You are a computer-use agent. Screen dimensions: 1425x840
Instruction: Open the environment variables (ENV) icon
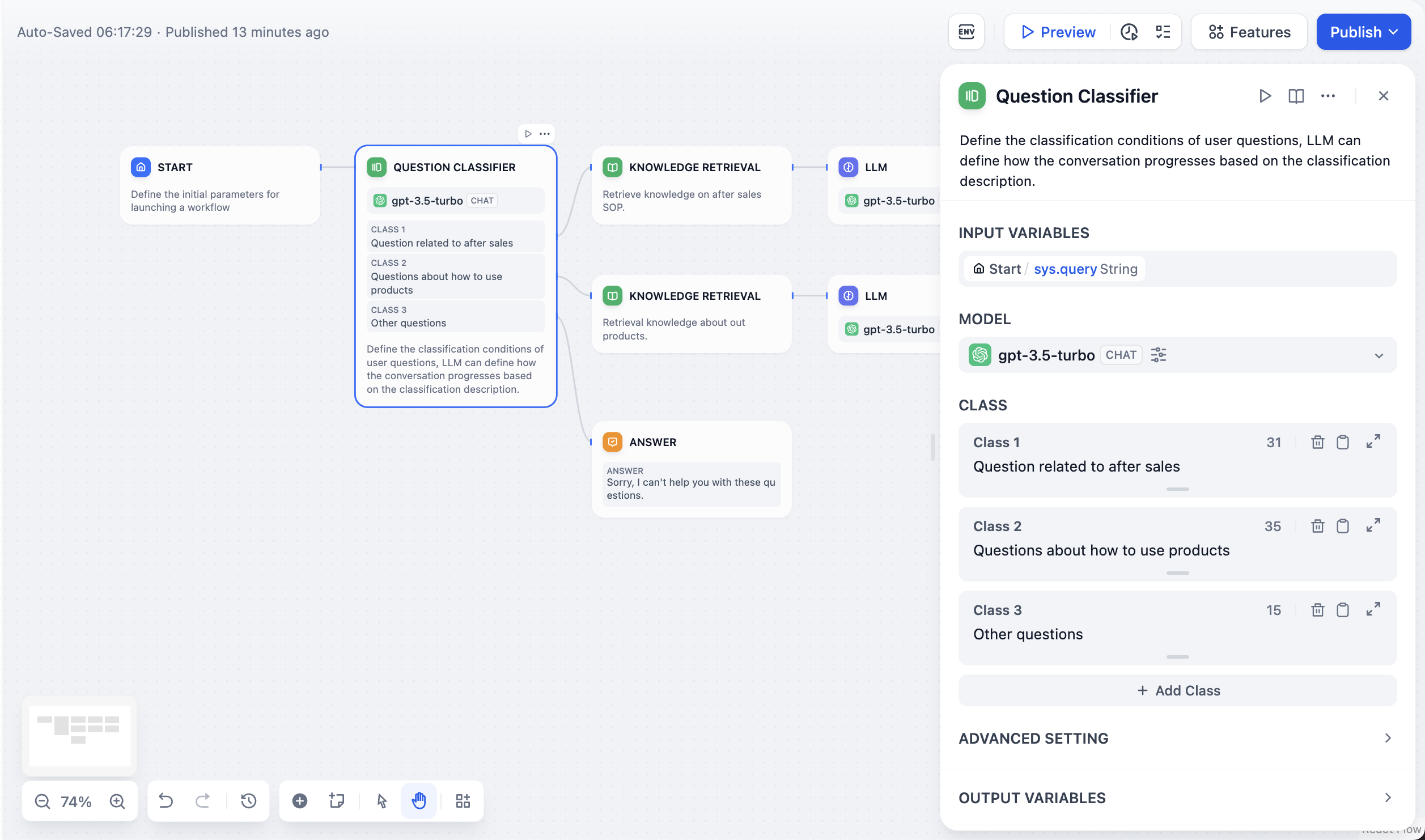click(x=966, y=32)
